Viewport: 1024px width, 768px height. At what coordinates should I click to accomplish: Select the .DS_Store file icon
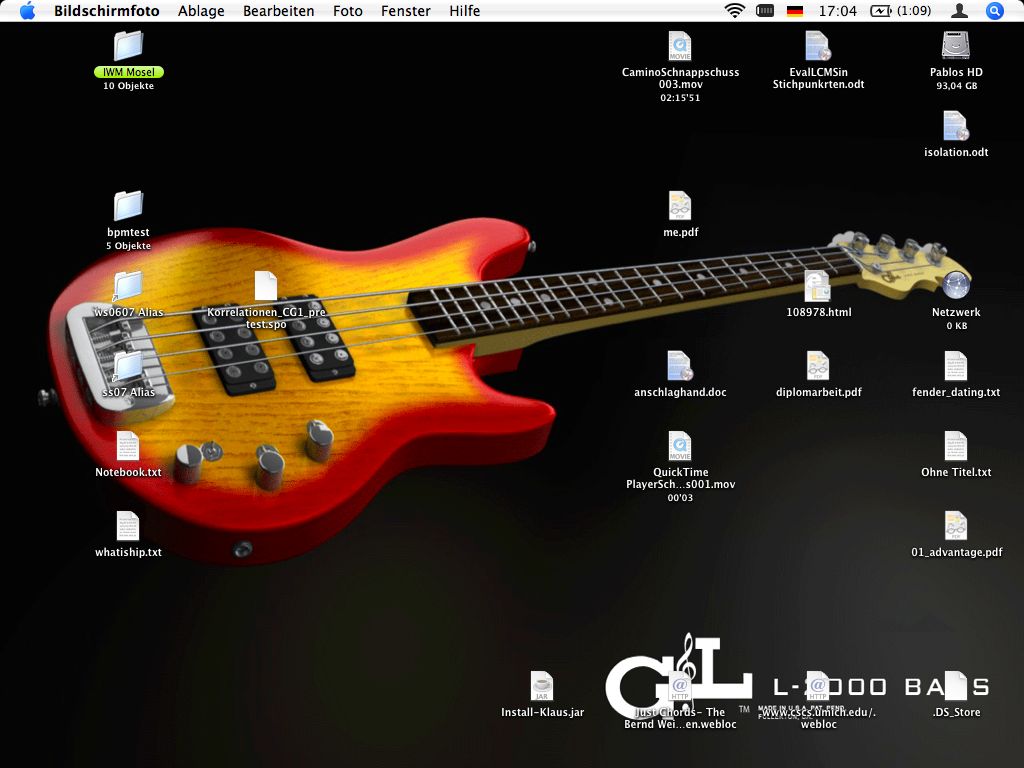click(x=955, y=686)
